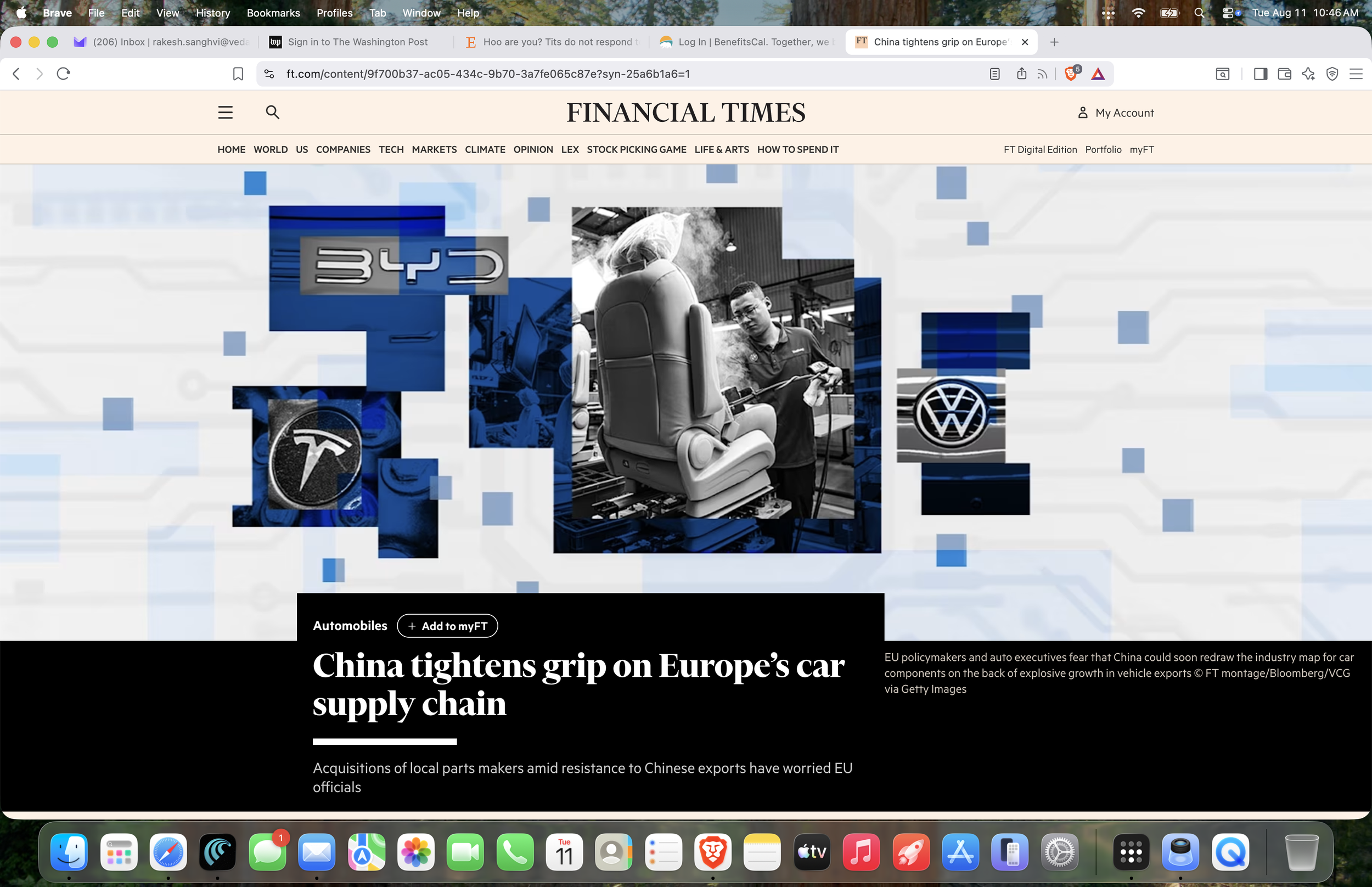Go to the Financial Times homepage logo

coord(685,113)
